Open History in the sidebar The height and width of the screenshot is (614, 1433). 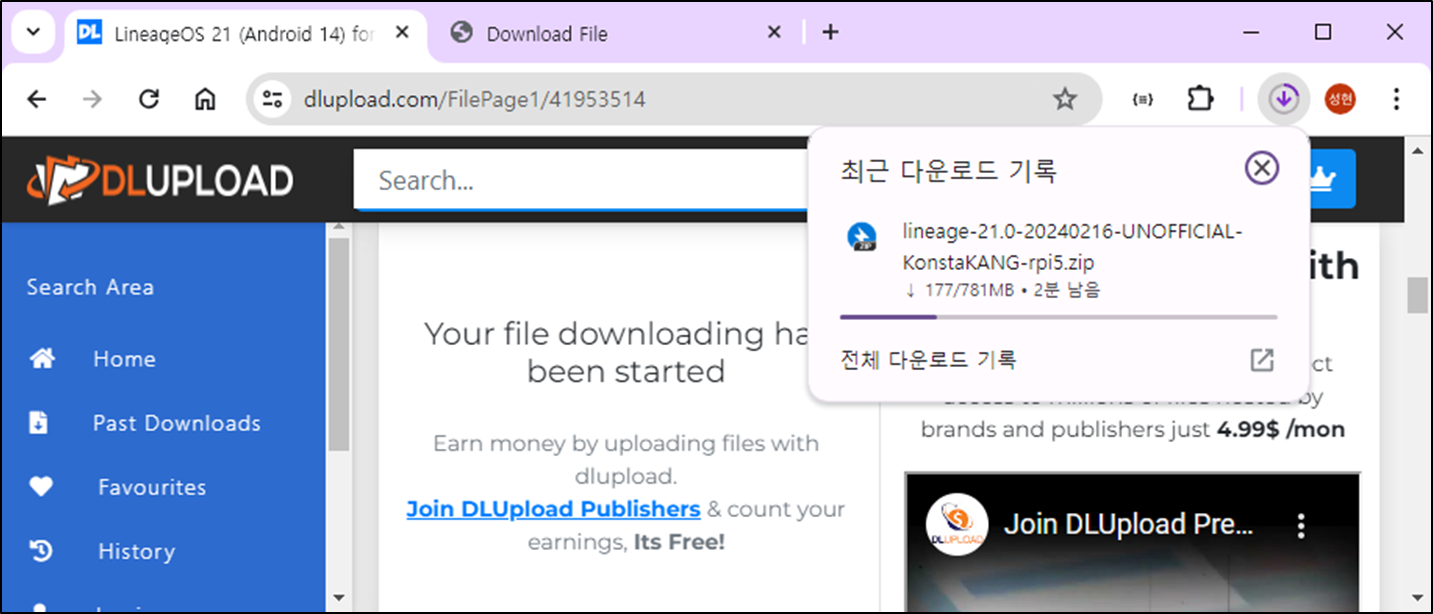click(136, 551)
